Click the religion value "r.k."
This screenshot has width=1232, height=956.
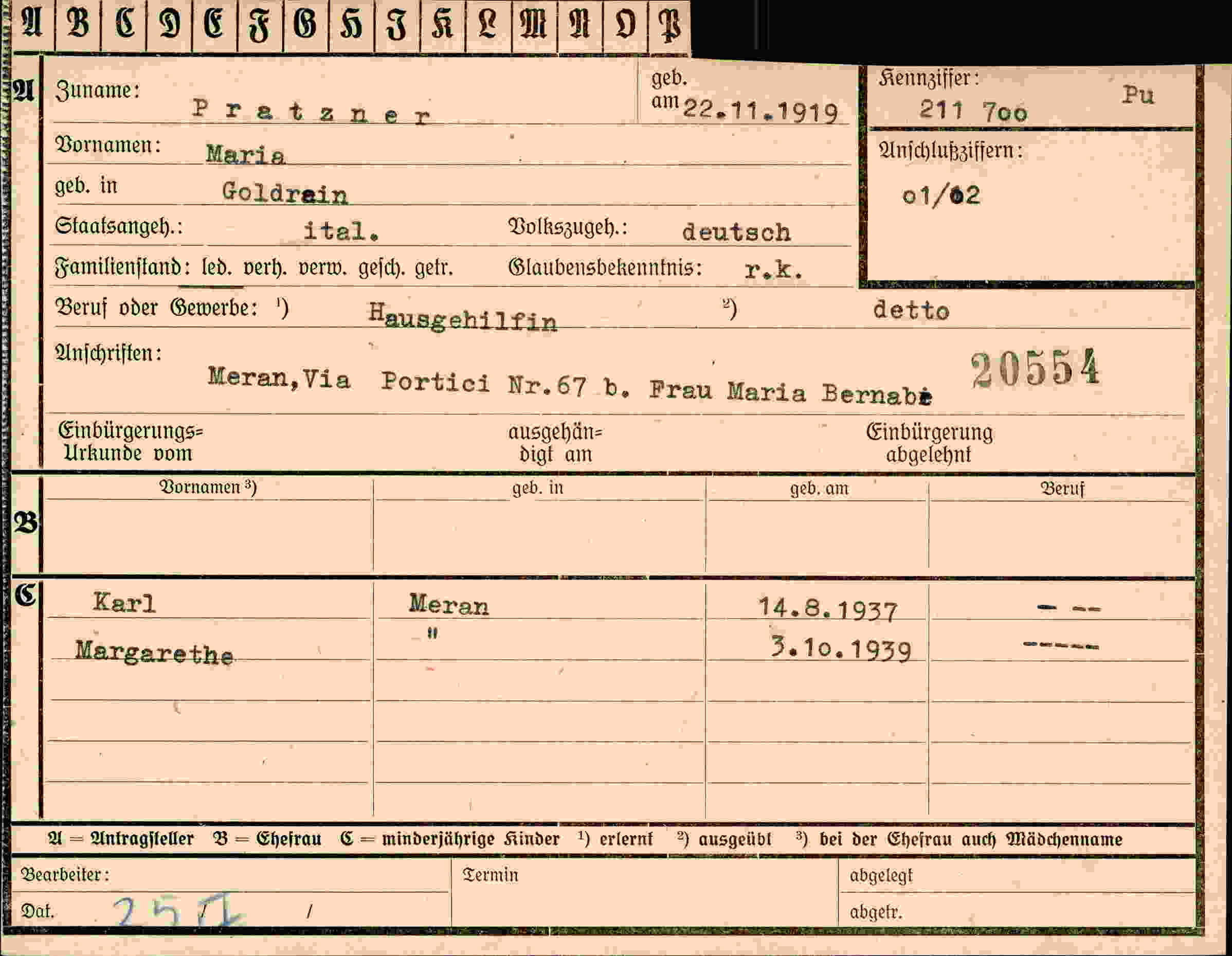[773, 270]
